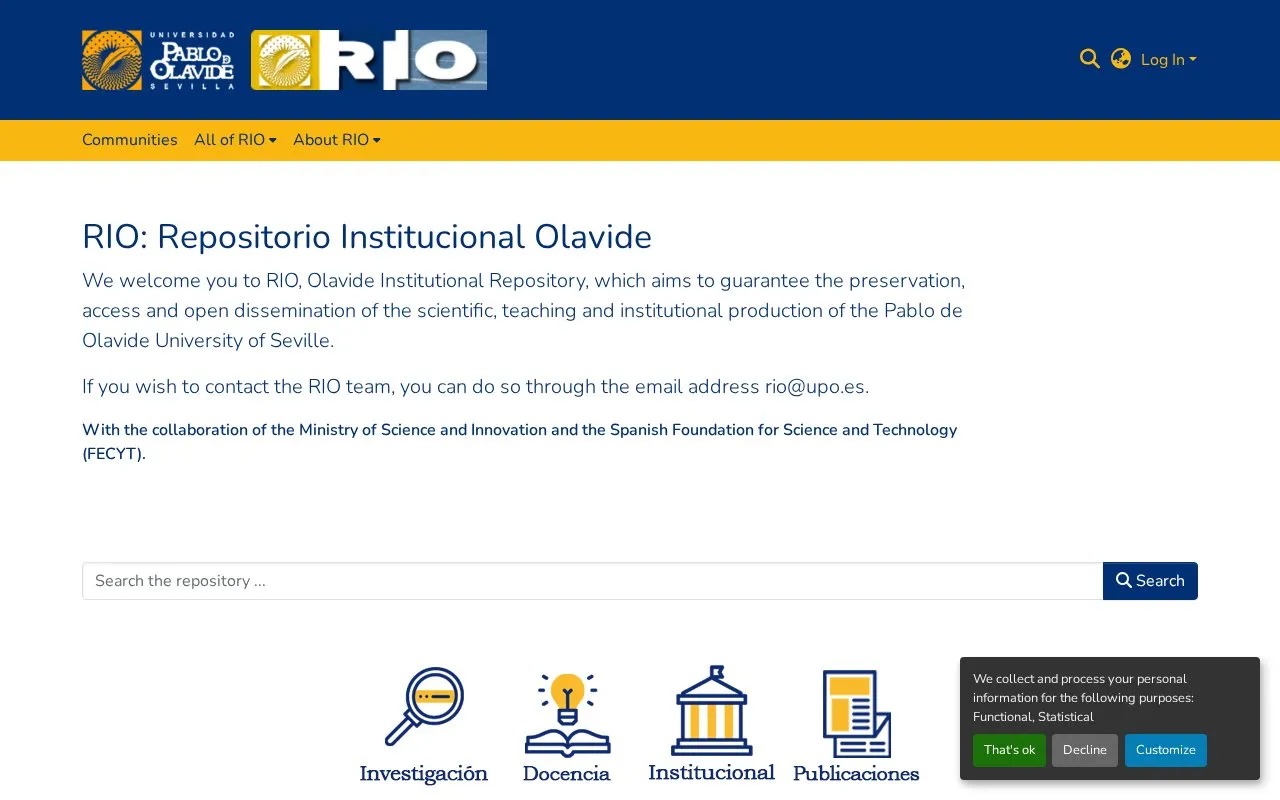1280x800 pixels.
Task: Accept cookies with That's ok
Action: 1009,750
